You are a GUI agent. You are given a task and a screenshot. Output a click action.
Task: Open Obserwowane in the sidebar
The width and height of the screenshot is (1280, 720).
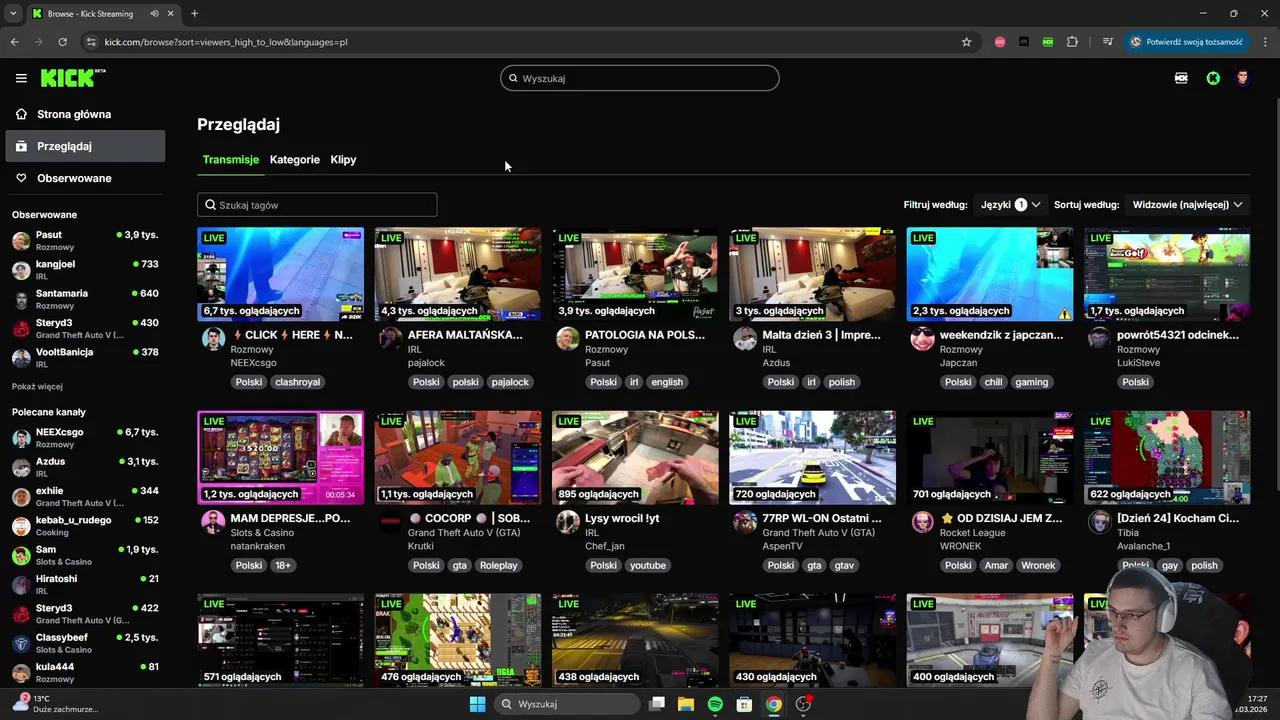coord(85,178)
